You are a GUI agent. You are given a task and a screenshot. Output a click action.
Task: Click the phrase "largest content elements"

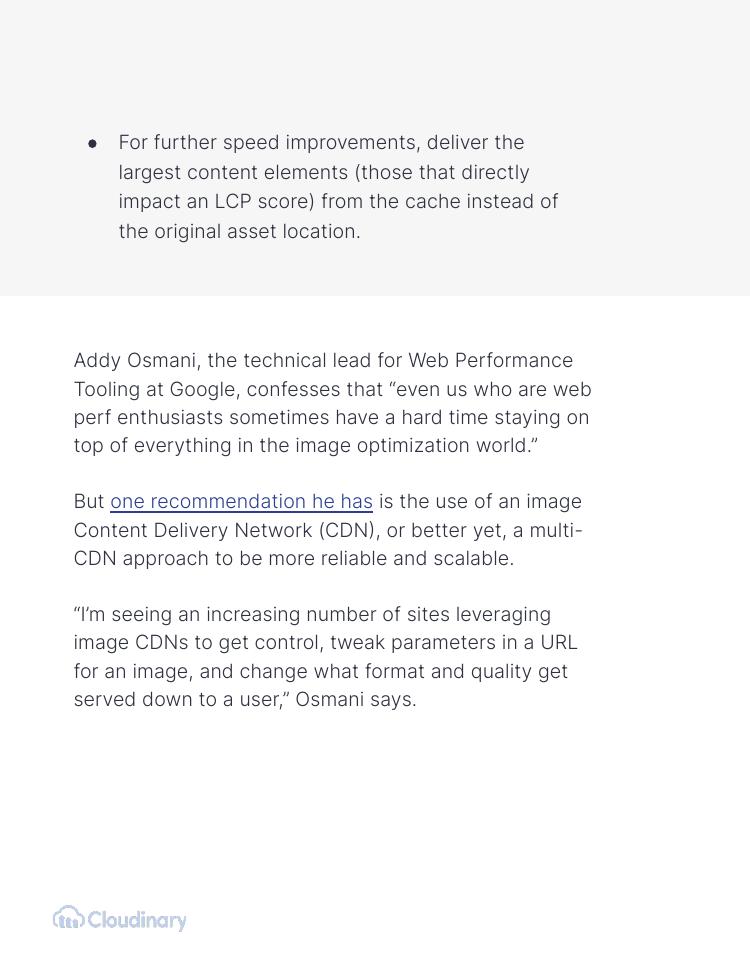(x=233, y=173)
